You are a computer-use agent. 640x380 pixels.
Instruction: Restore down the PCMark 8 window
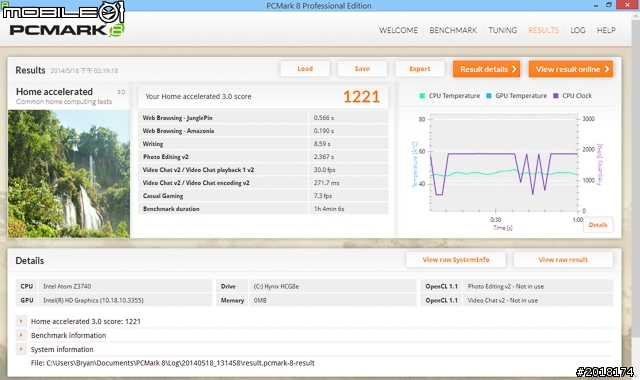pyautogui.click(x=609, y=5)
